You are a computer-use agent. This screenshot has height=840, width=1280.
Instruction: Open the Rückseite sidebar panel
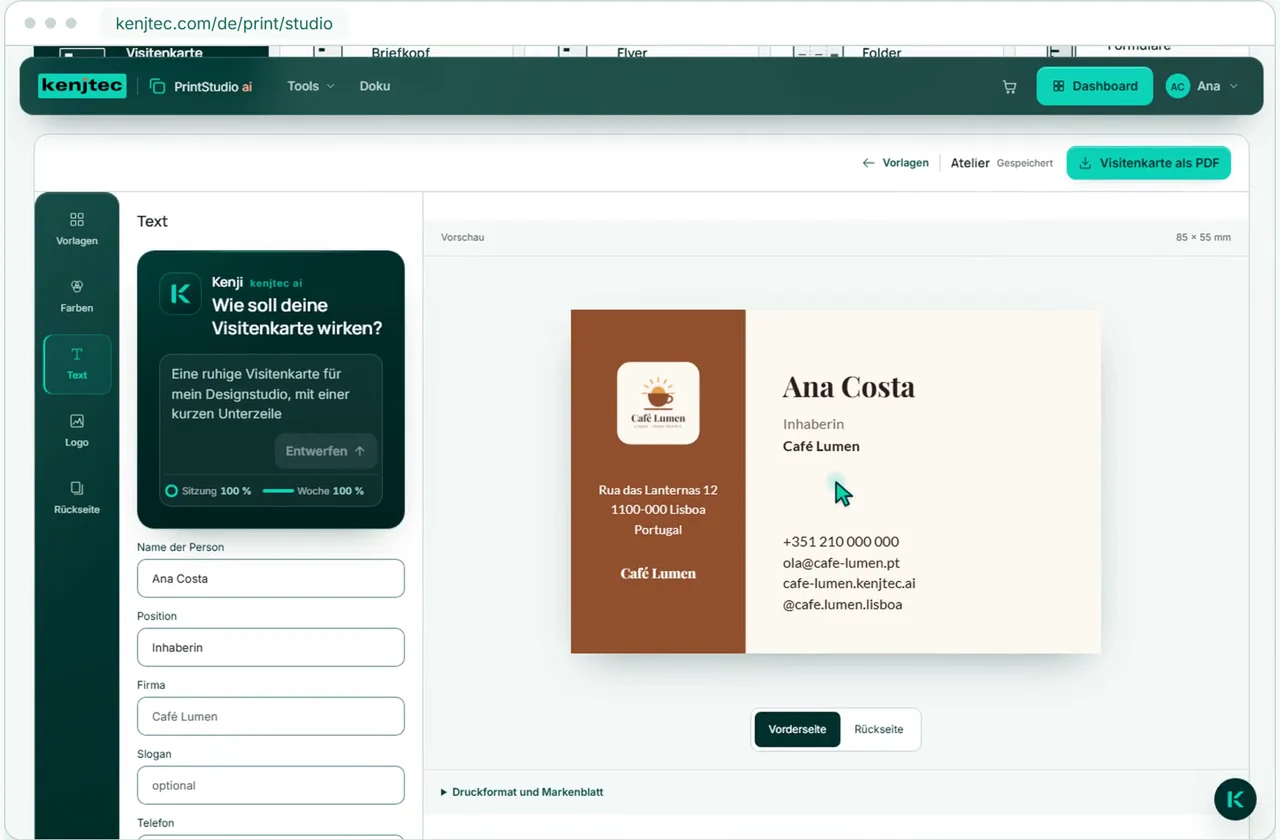(77, 498)
